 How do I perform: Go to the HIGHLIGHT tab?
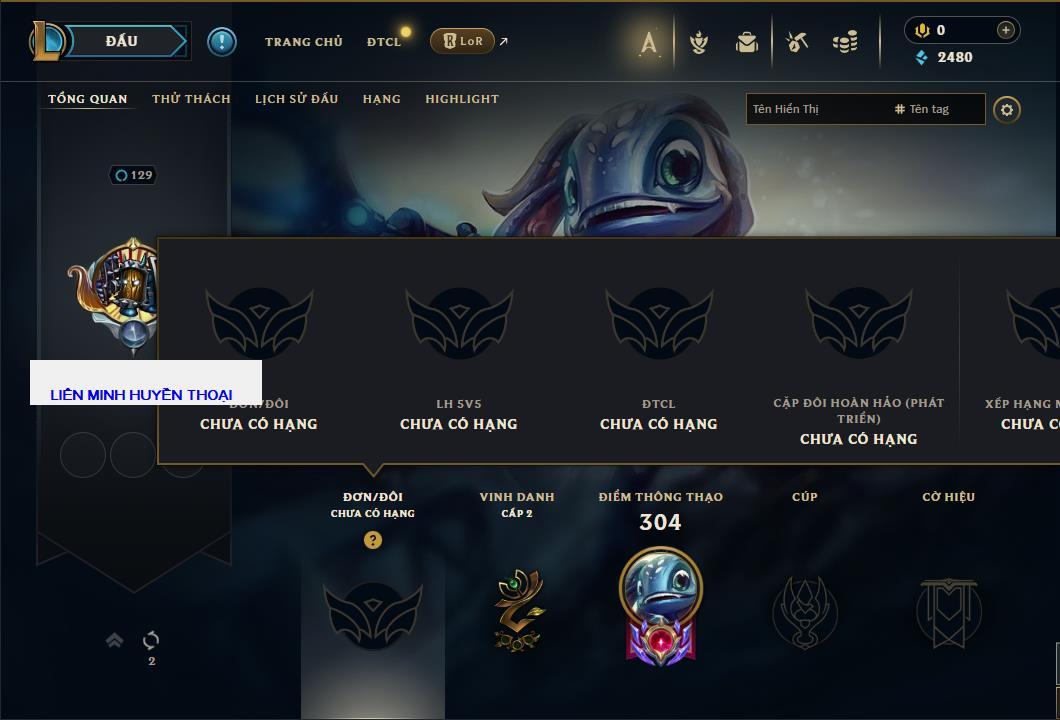[462, 99]
